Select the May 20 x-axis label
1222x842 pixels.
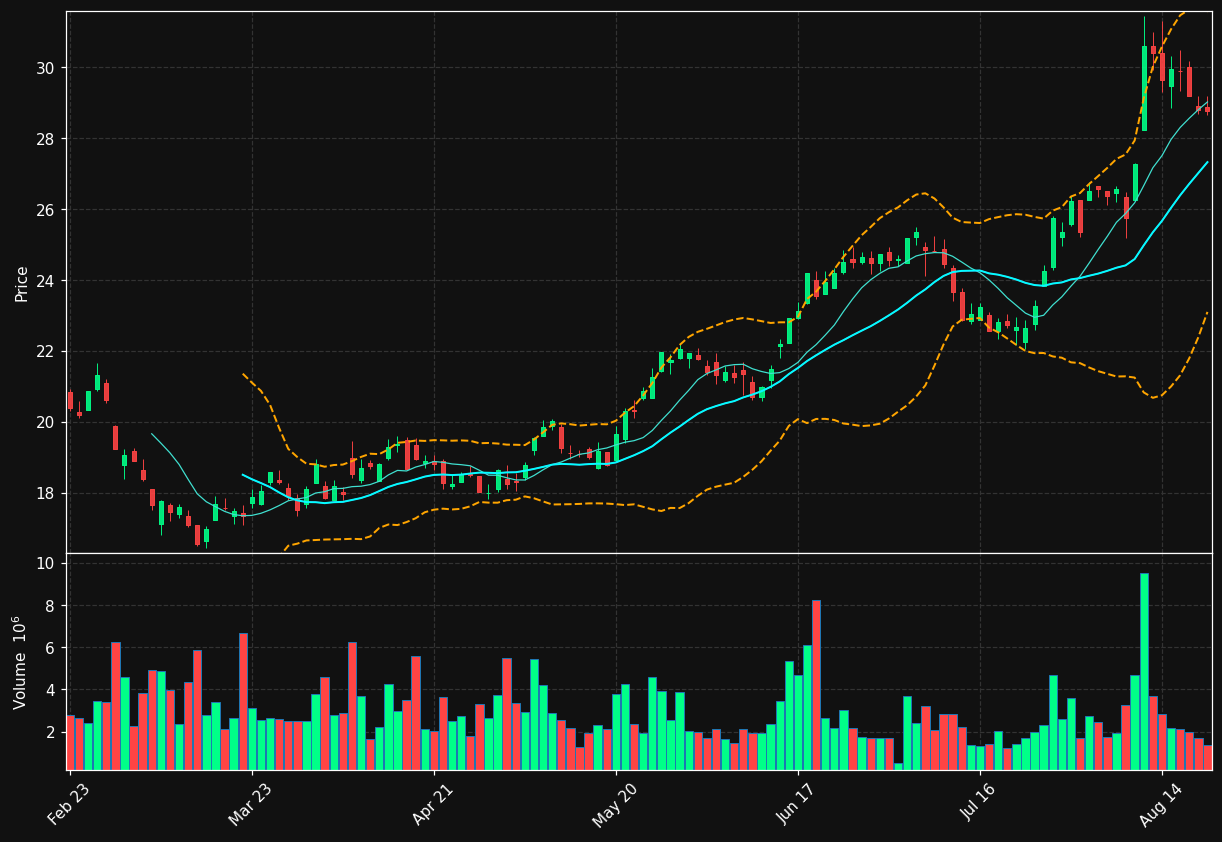[x=616, y=806]
